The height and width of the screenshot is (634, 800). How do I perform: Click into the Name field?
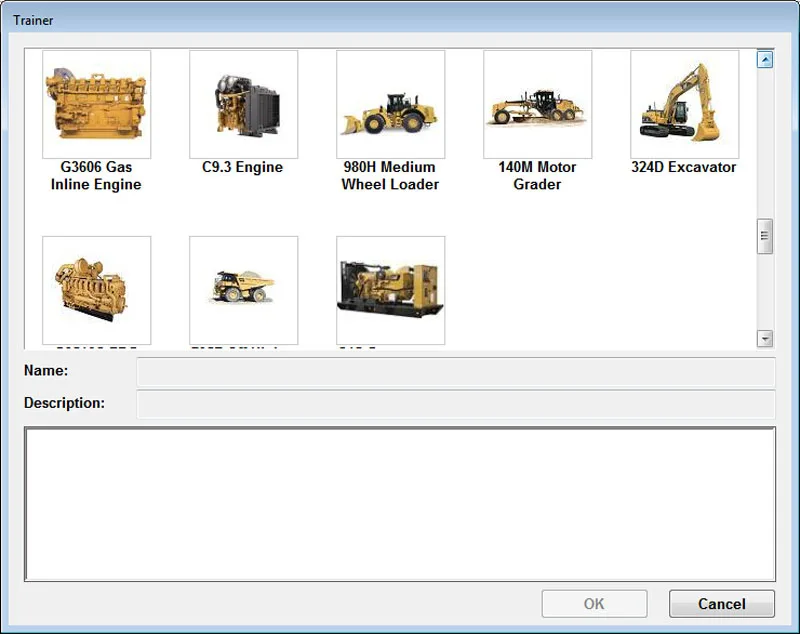pos(456,371)
